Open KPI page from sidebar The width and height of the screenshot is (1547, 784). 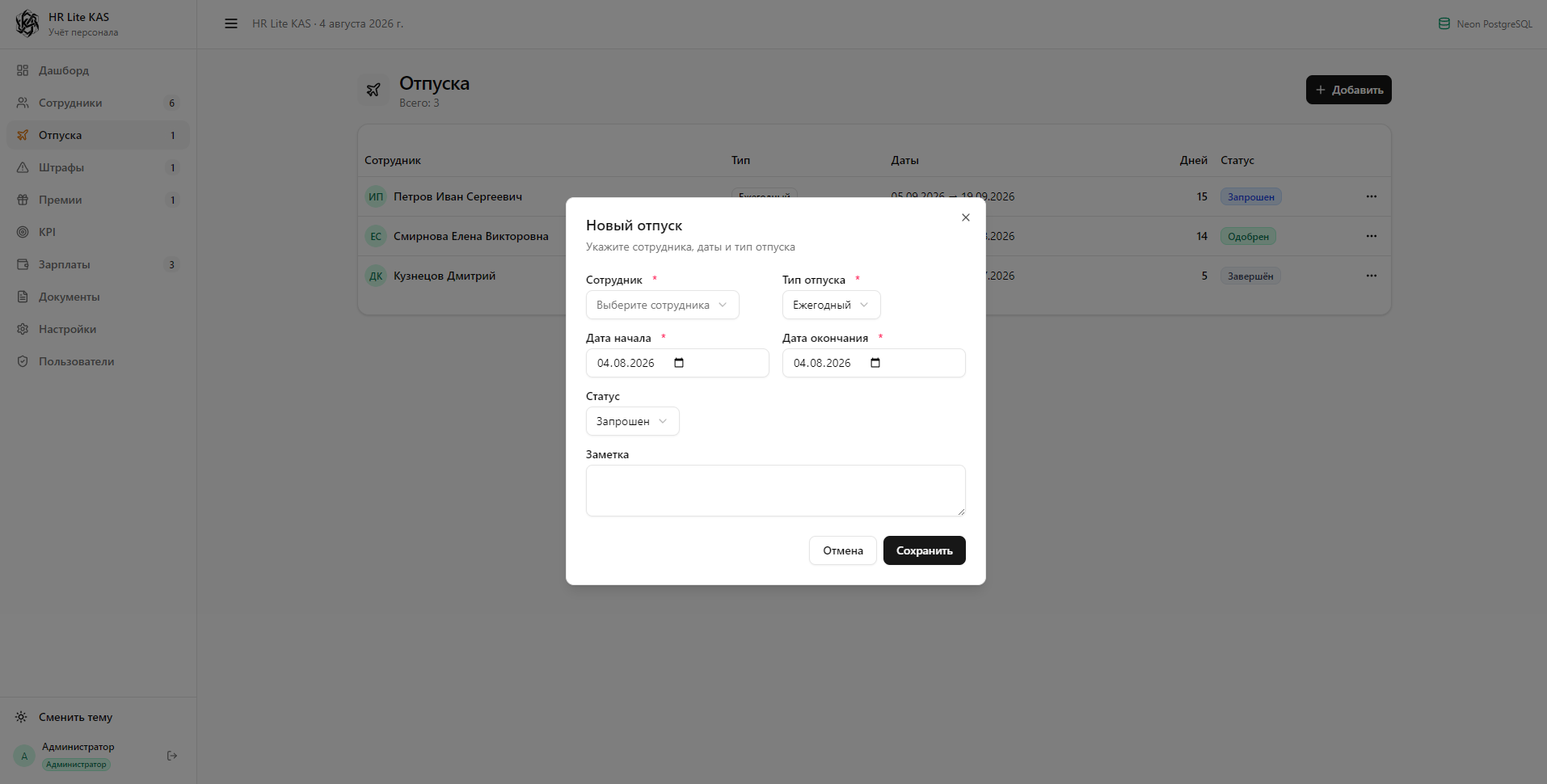click(98, 232)
